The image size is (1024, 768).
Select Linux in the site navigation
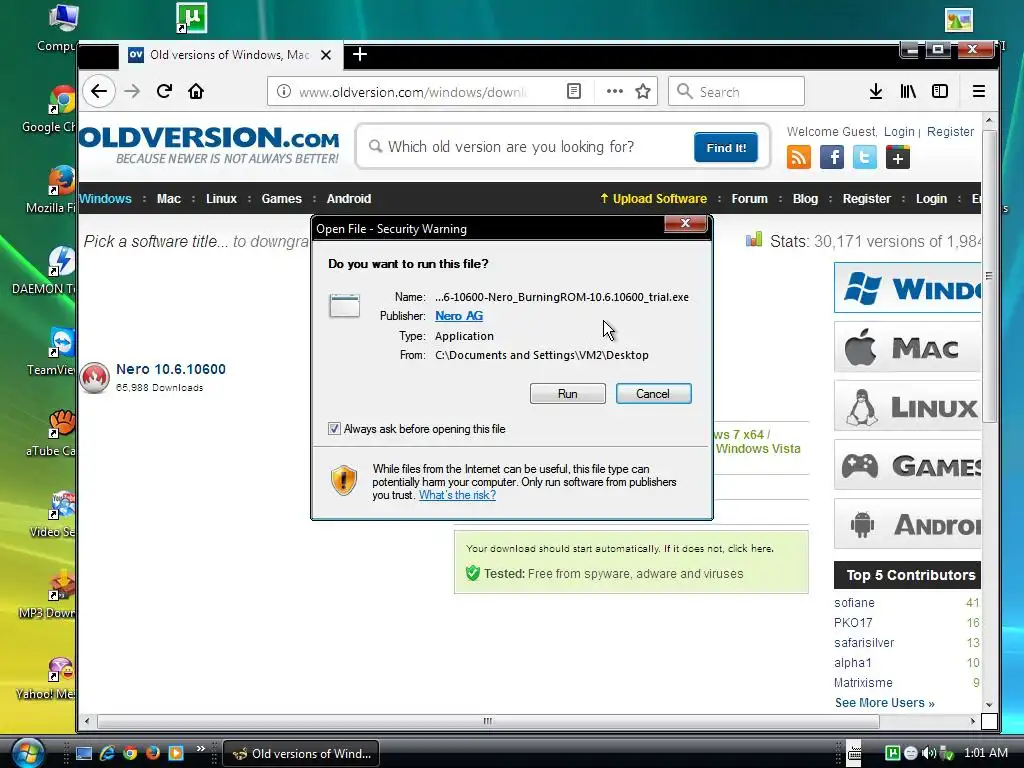[221, 199]
